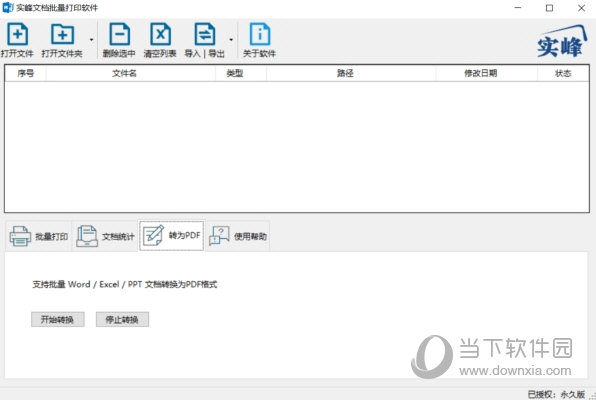This screenshot has width=596, height=400.
Task: Click the app icon in the title bar
Action: pos(8,8)
